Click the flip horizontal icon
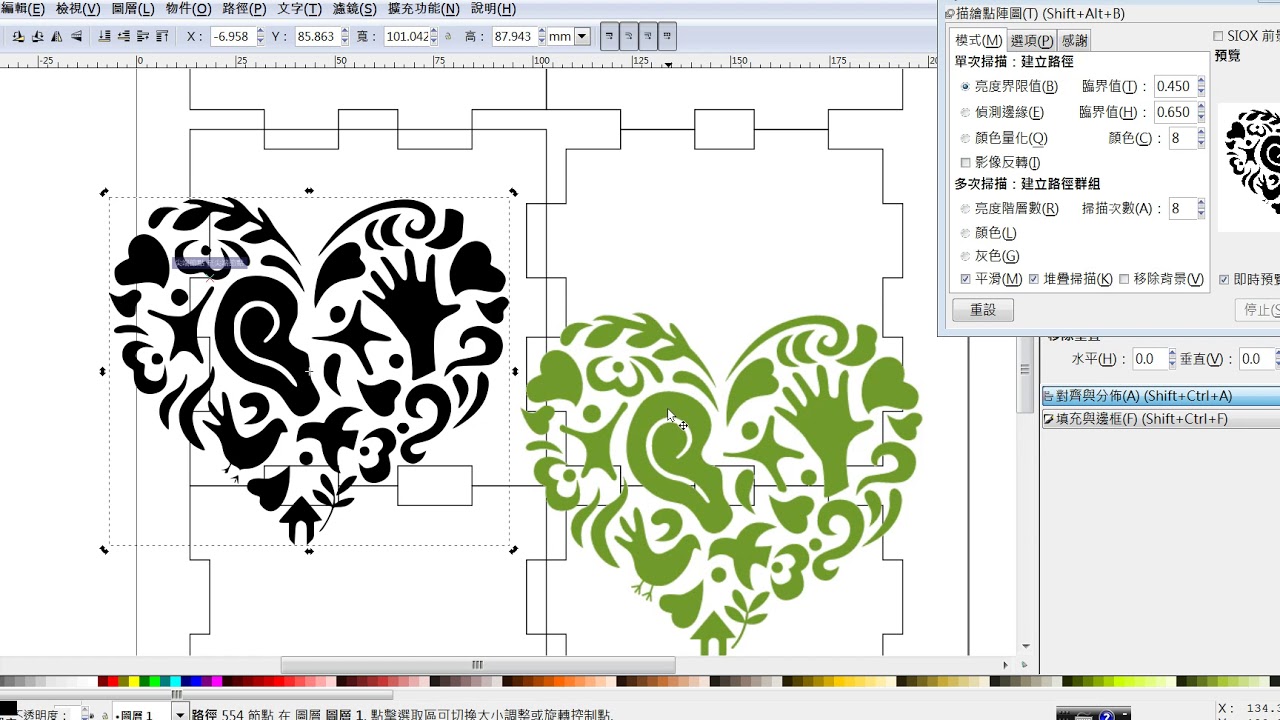 pos(55,37)
